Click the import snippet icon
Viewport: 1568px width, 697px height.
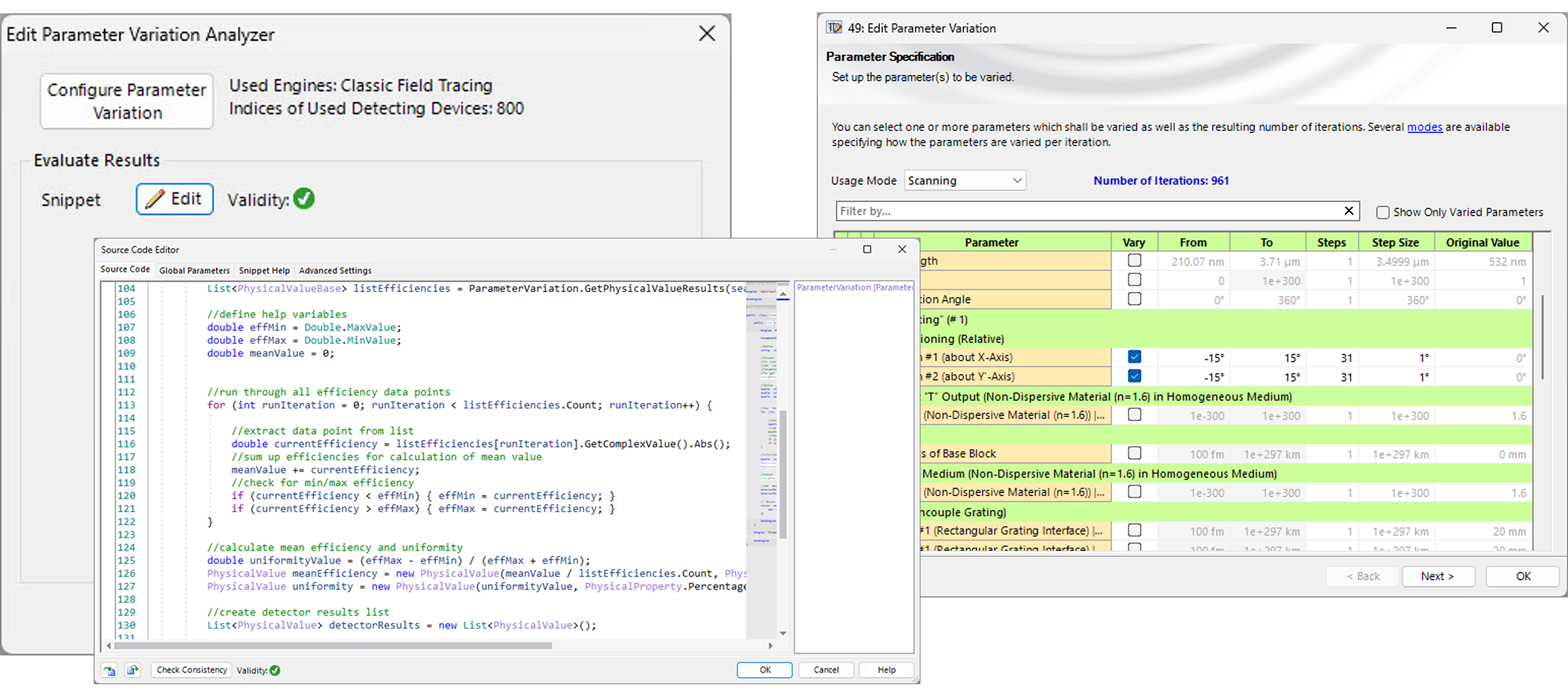[x=110, y=670]
